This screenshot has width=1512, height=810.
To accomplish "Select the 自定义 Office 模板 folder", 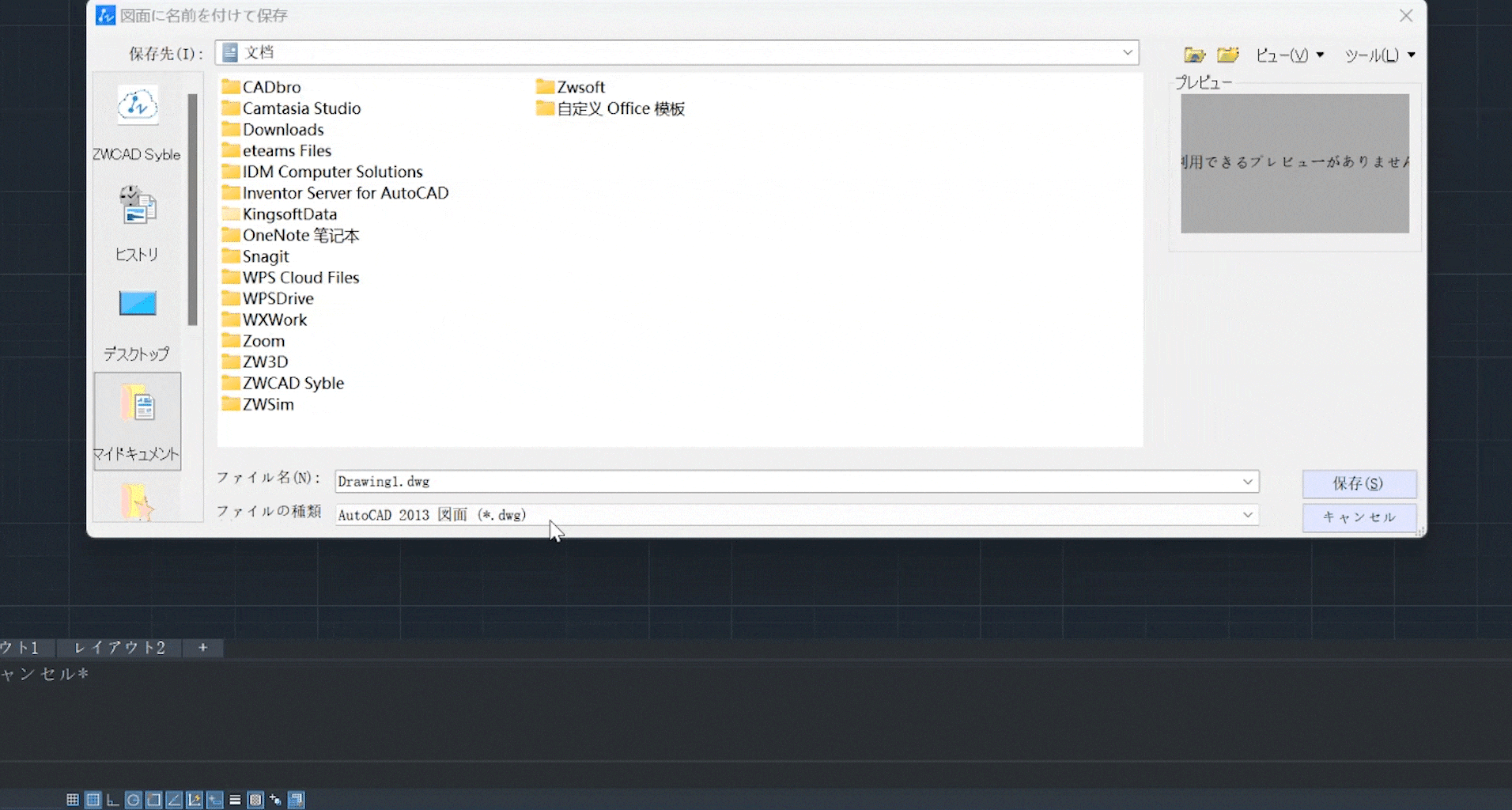I will tap(611, 108).
